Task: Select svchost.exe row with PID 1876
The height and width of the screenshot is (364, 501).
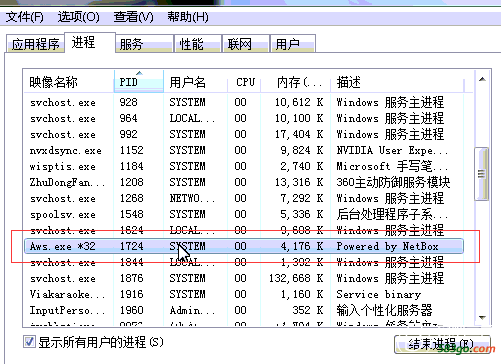Action: tap(244, 278)
